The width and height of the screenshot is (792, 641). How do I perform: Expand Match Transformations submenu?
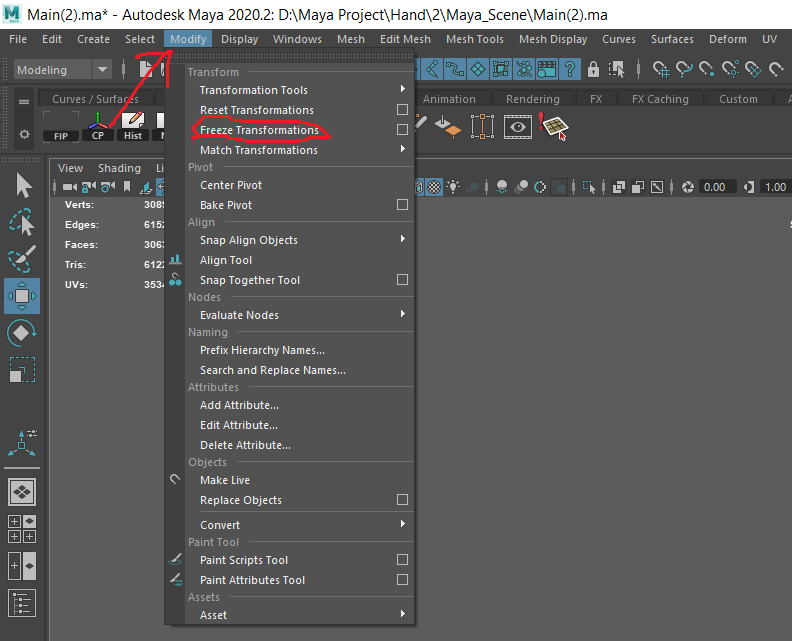click(403, 150)
